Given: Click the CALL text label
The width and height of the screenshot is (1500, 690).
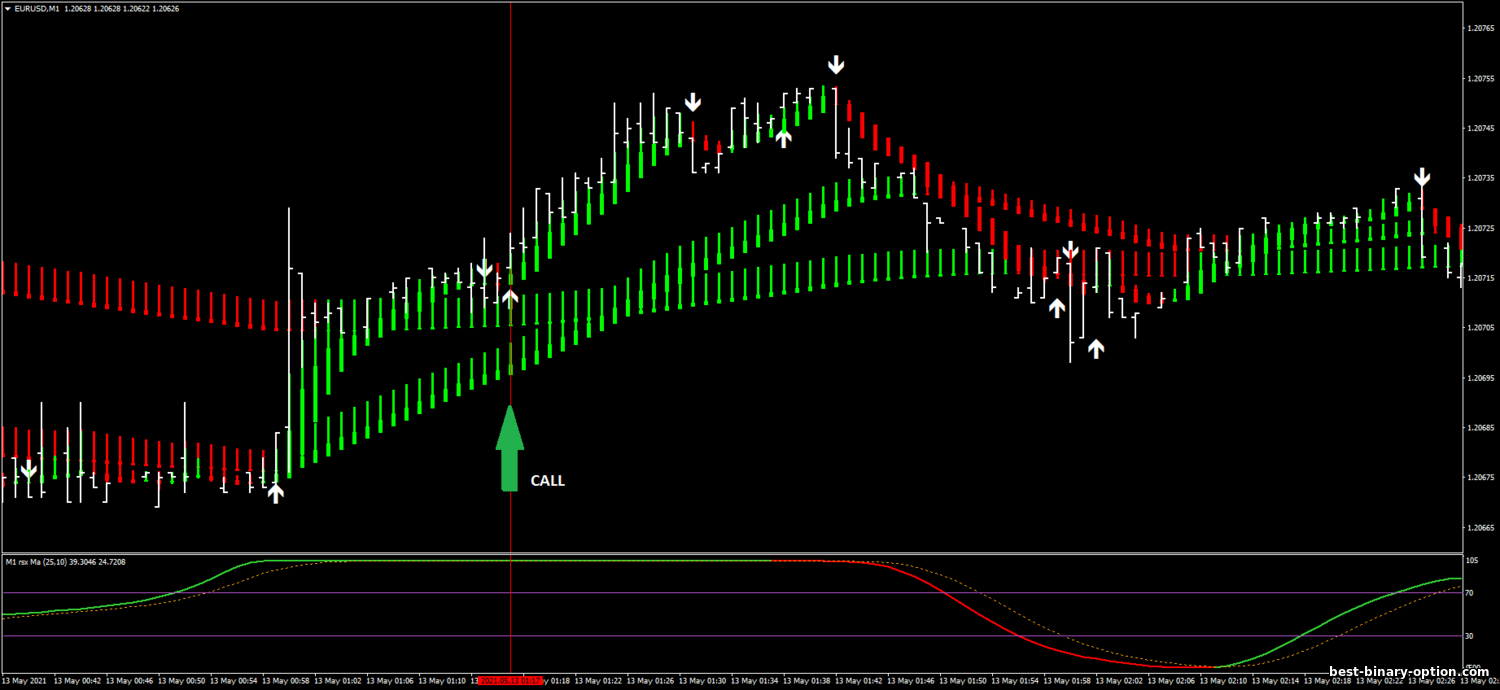Looking at the screenshot, I should coord(547,481).
